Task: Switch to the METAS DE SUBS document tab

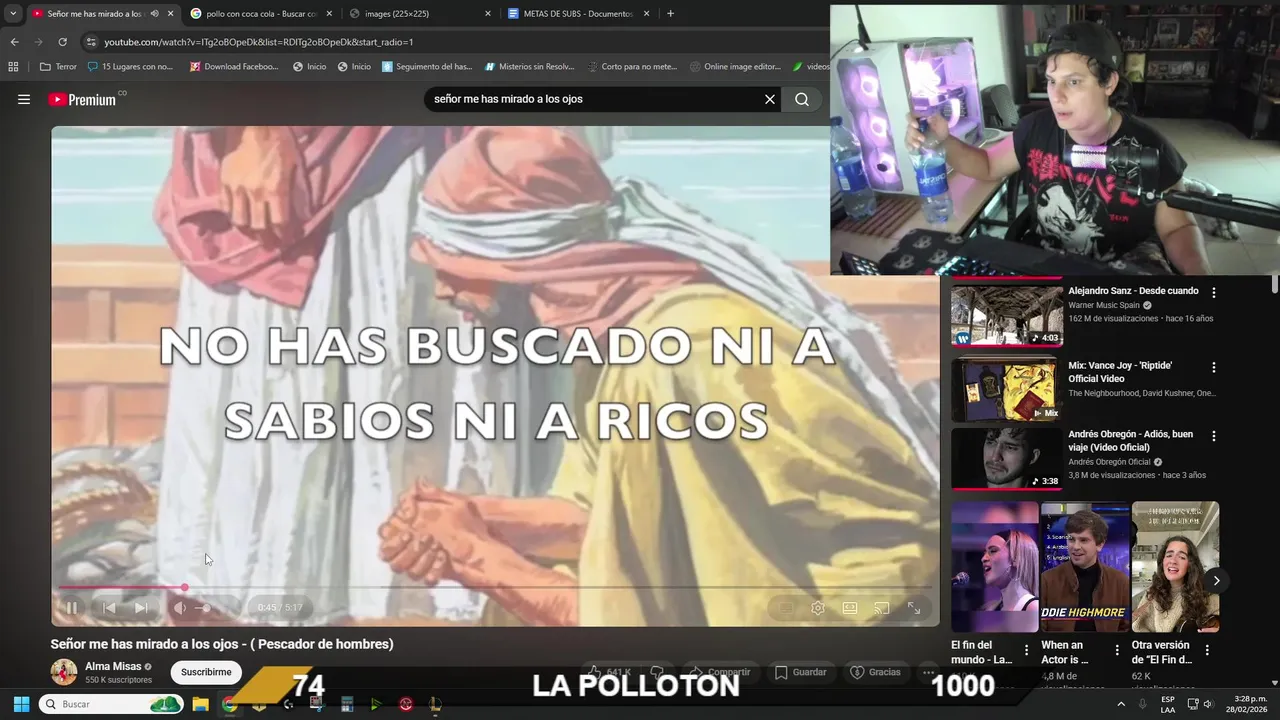Action: click(x=578, y=14)
